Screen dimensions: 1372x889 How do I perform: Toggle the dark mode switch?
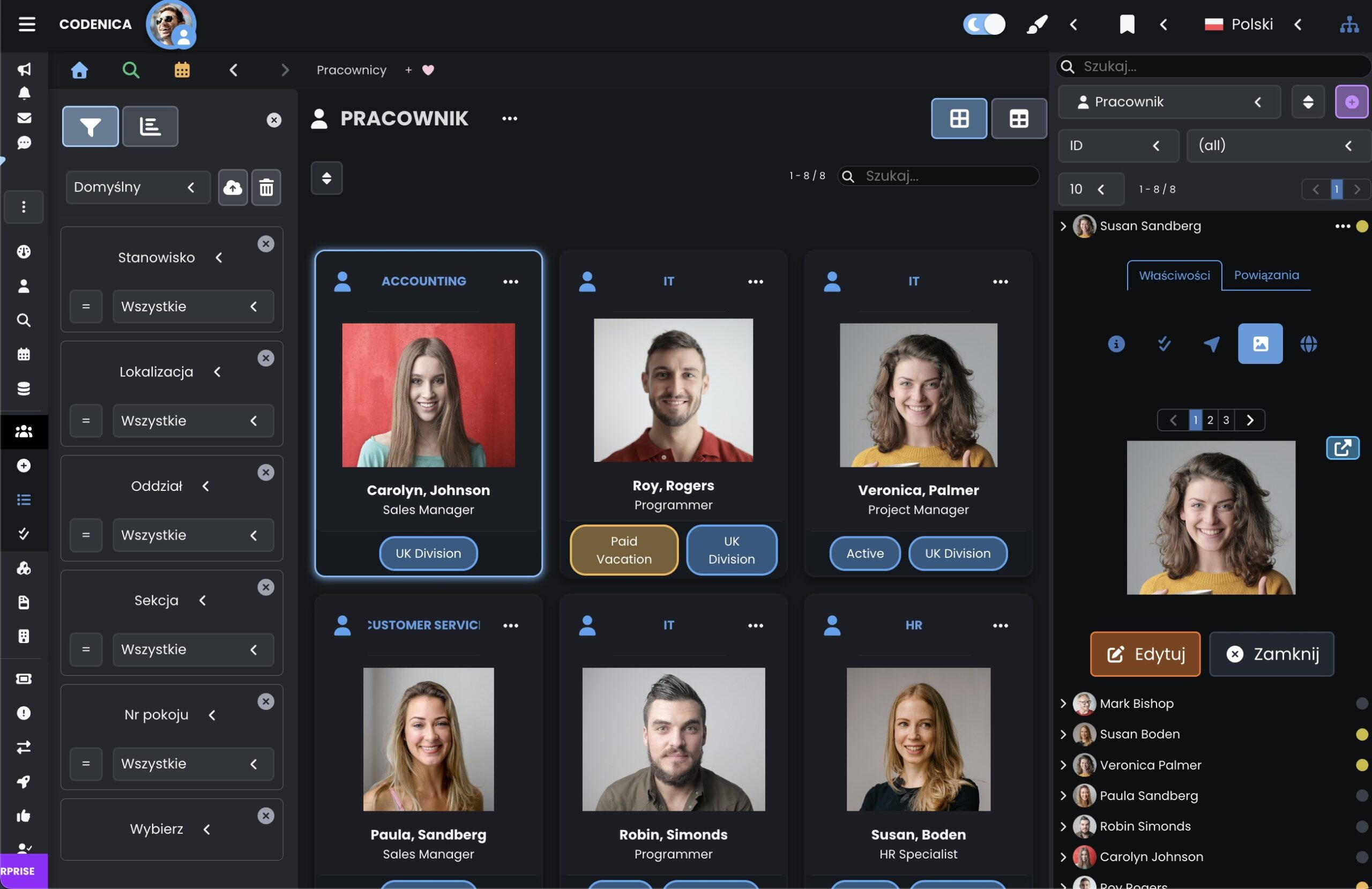tap(983, 24)
